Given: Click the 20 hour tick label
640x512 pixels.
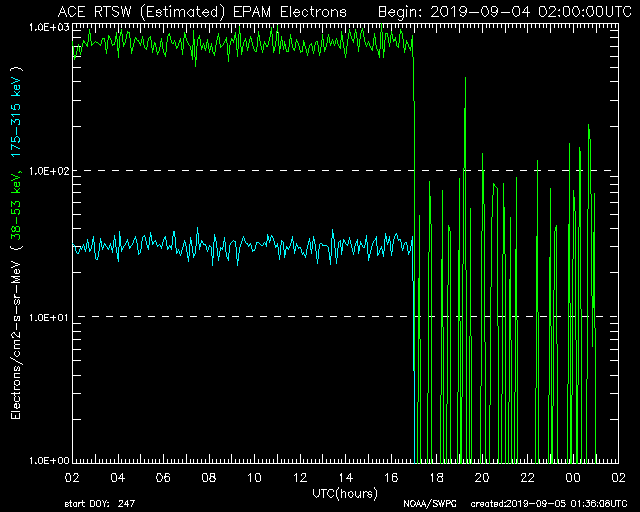Looking at the screenshot, I should coord(482,479).
